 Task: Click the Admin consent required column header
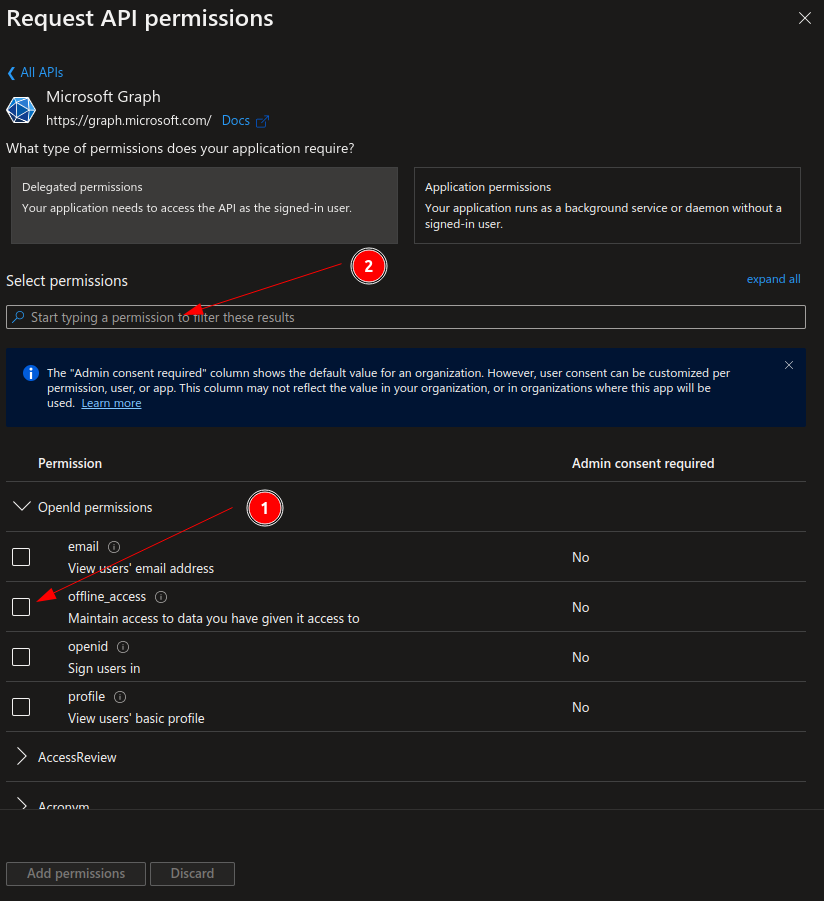(x=643, y=463)
